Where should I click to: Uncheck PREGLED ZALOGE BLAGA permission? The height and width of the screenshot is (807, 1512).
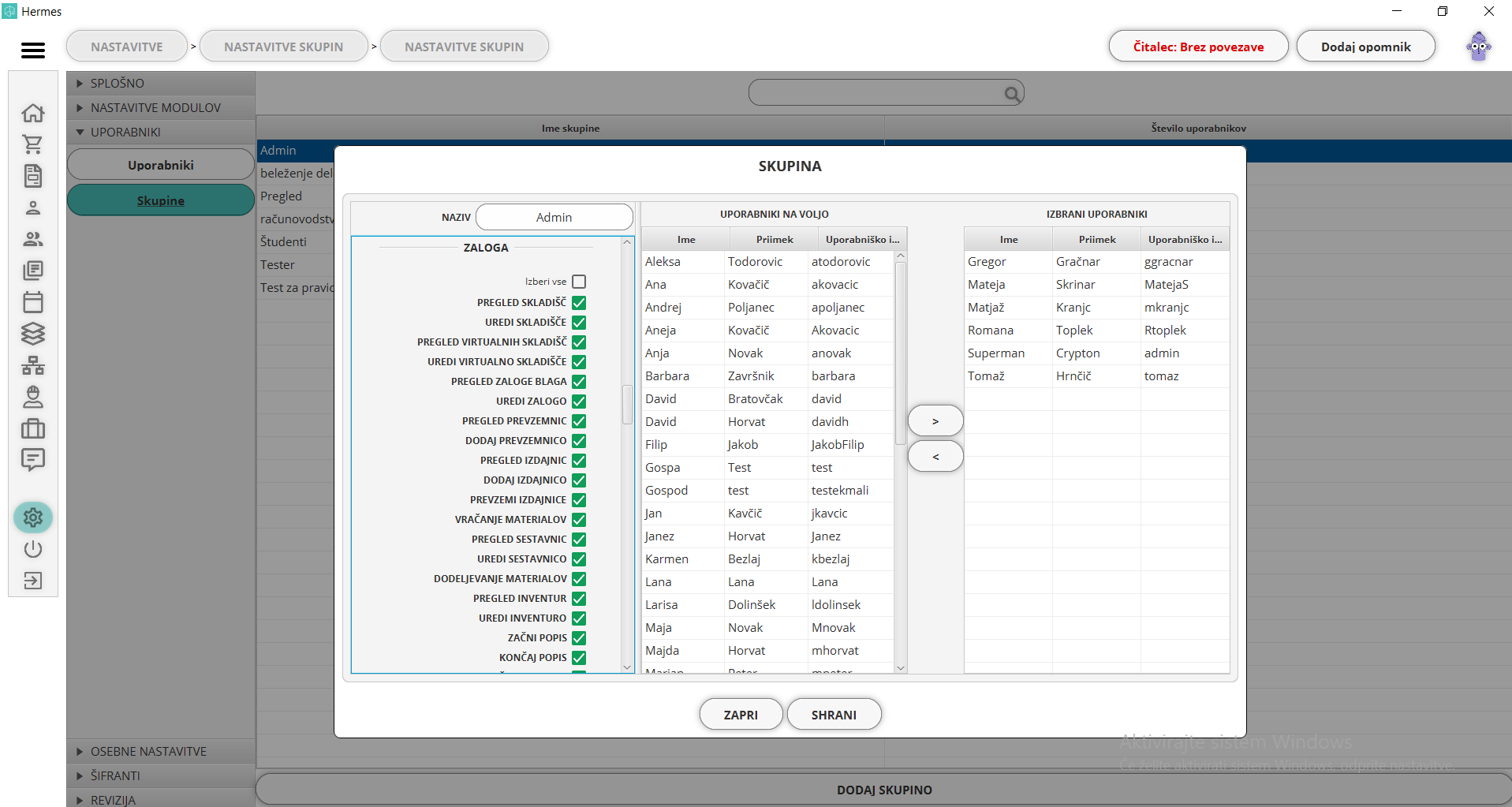tap(579, 382)
